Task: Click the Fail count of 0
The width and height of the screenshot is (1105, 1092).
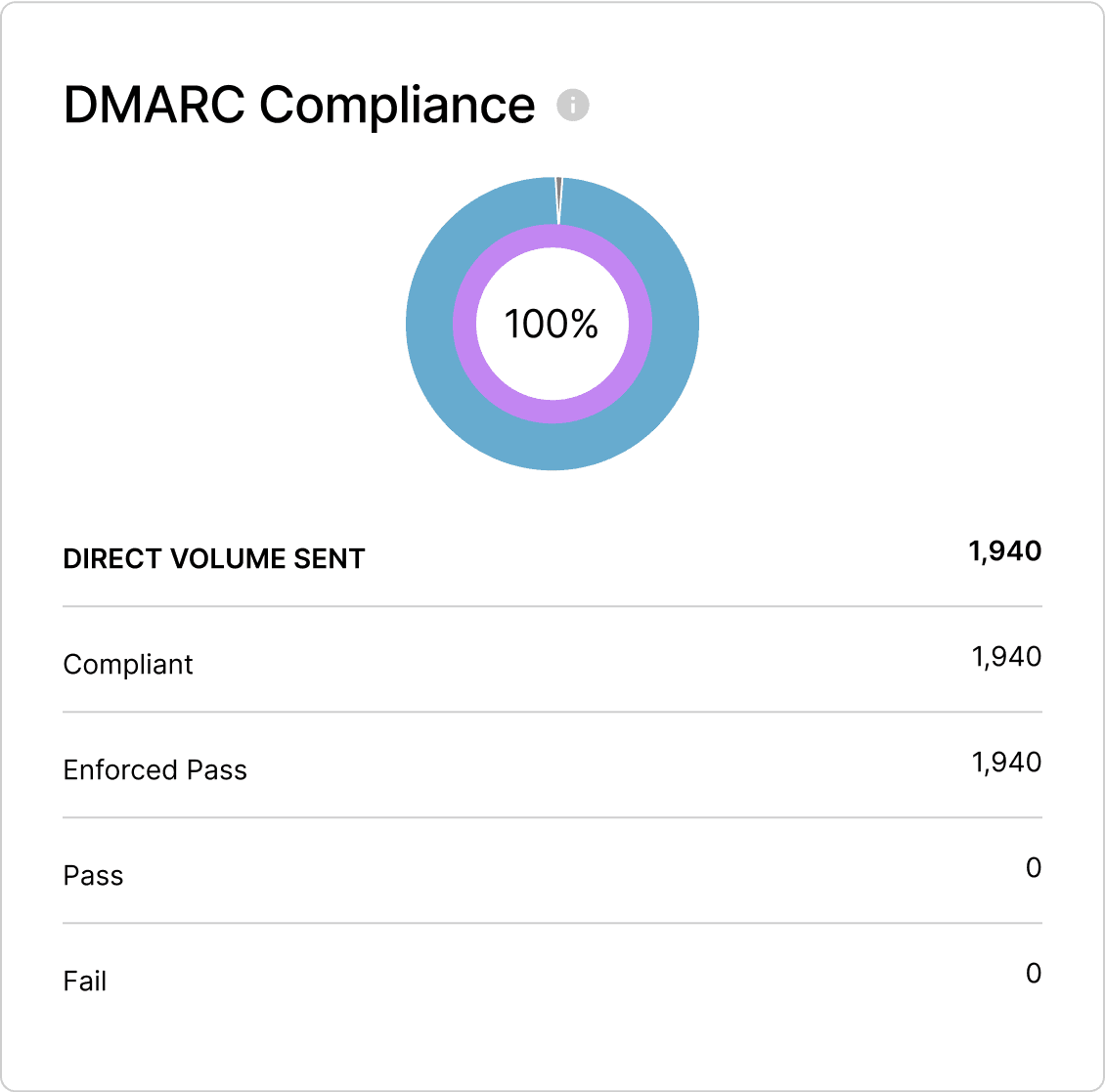Action: [1033, 974]
